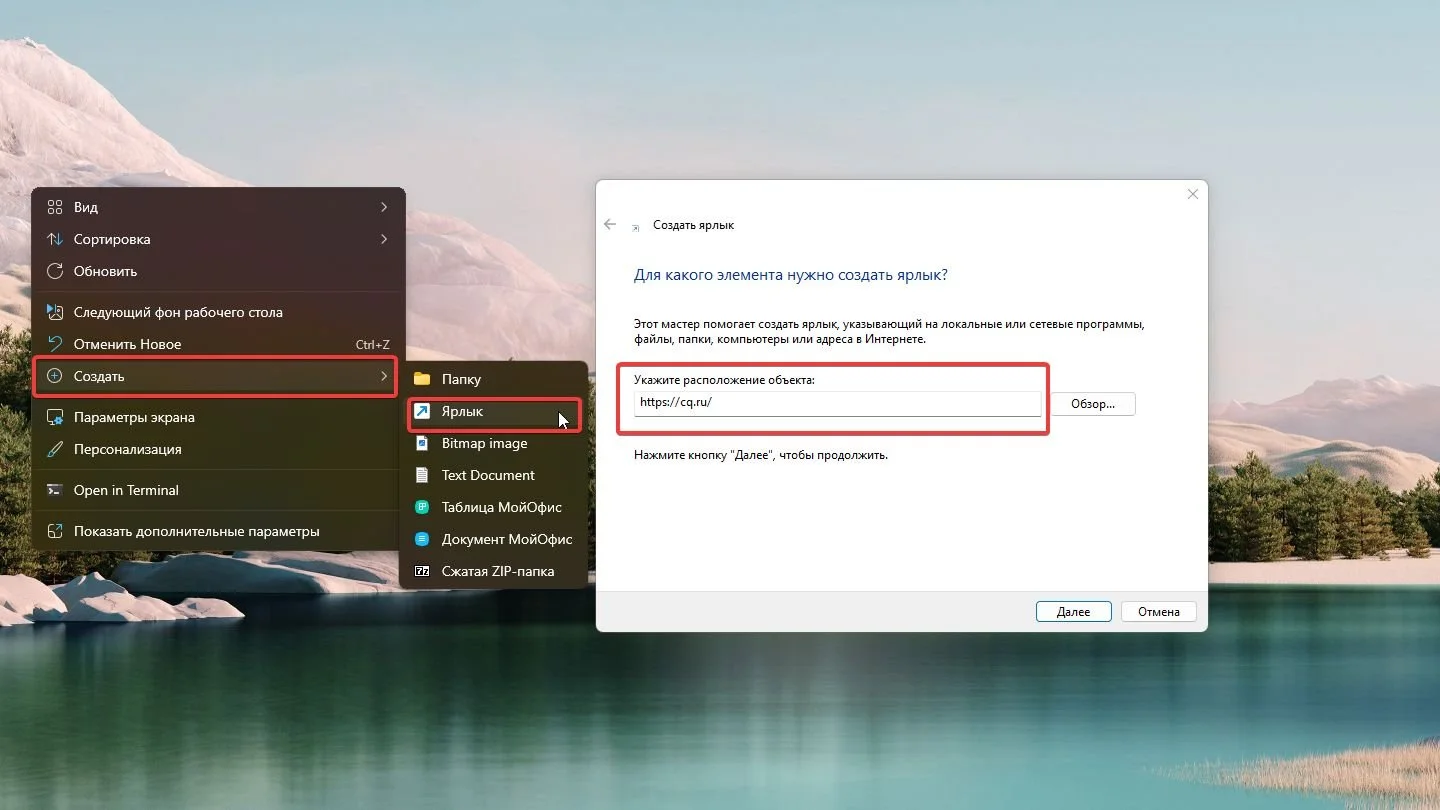The image size is (1440, 810).
Task: Click Отмена to cancel shortcut creation
Action: pos(1159,611)
